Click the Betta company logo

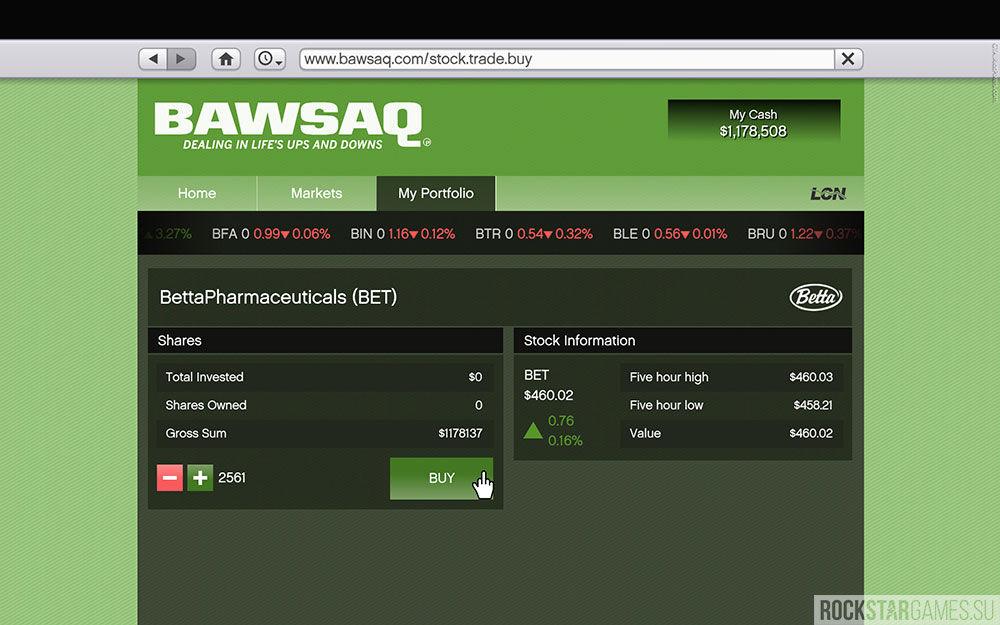pos(816,297)
